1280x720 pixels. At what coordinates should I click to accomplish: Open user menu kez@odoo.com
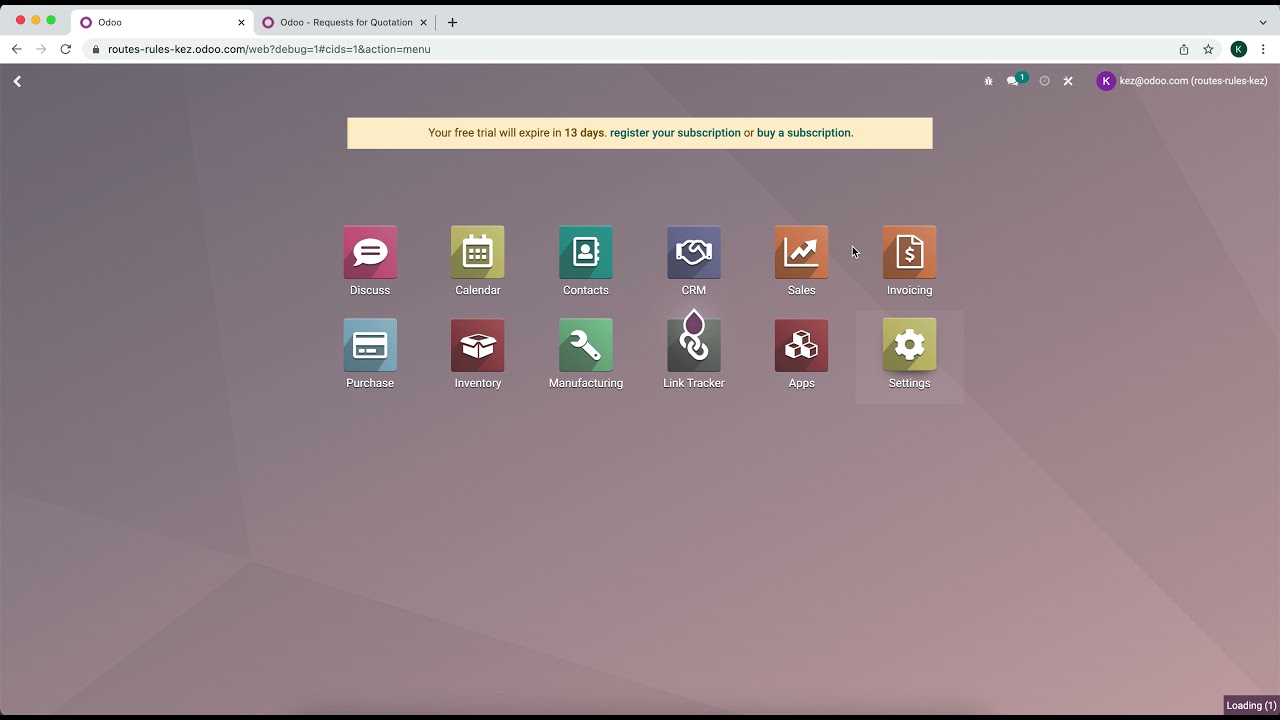[x=1182, y=81]
